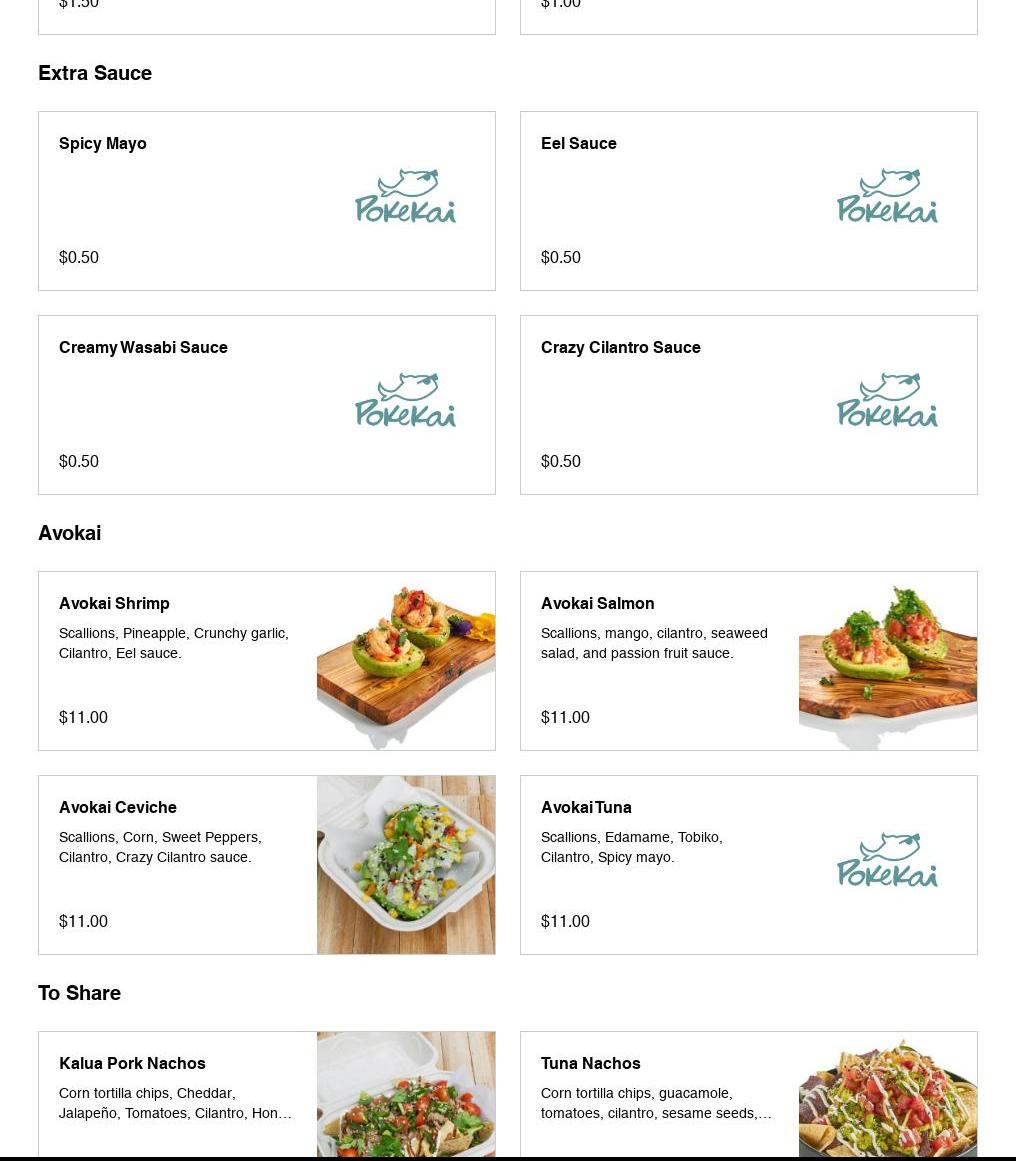Open the Tuna Nachos title
Viewport: 1016px width, 1161px height.
(590, 1063)
